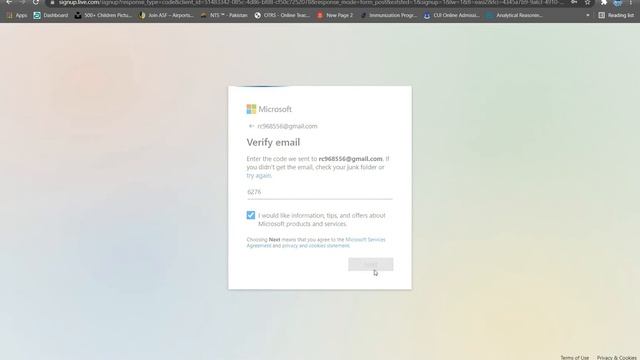Screen dimensions: 640x360
Task: Open the CUI Online Admission bookmark
Action: pyautogui.click(x=452, y=15)
